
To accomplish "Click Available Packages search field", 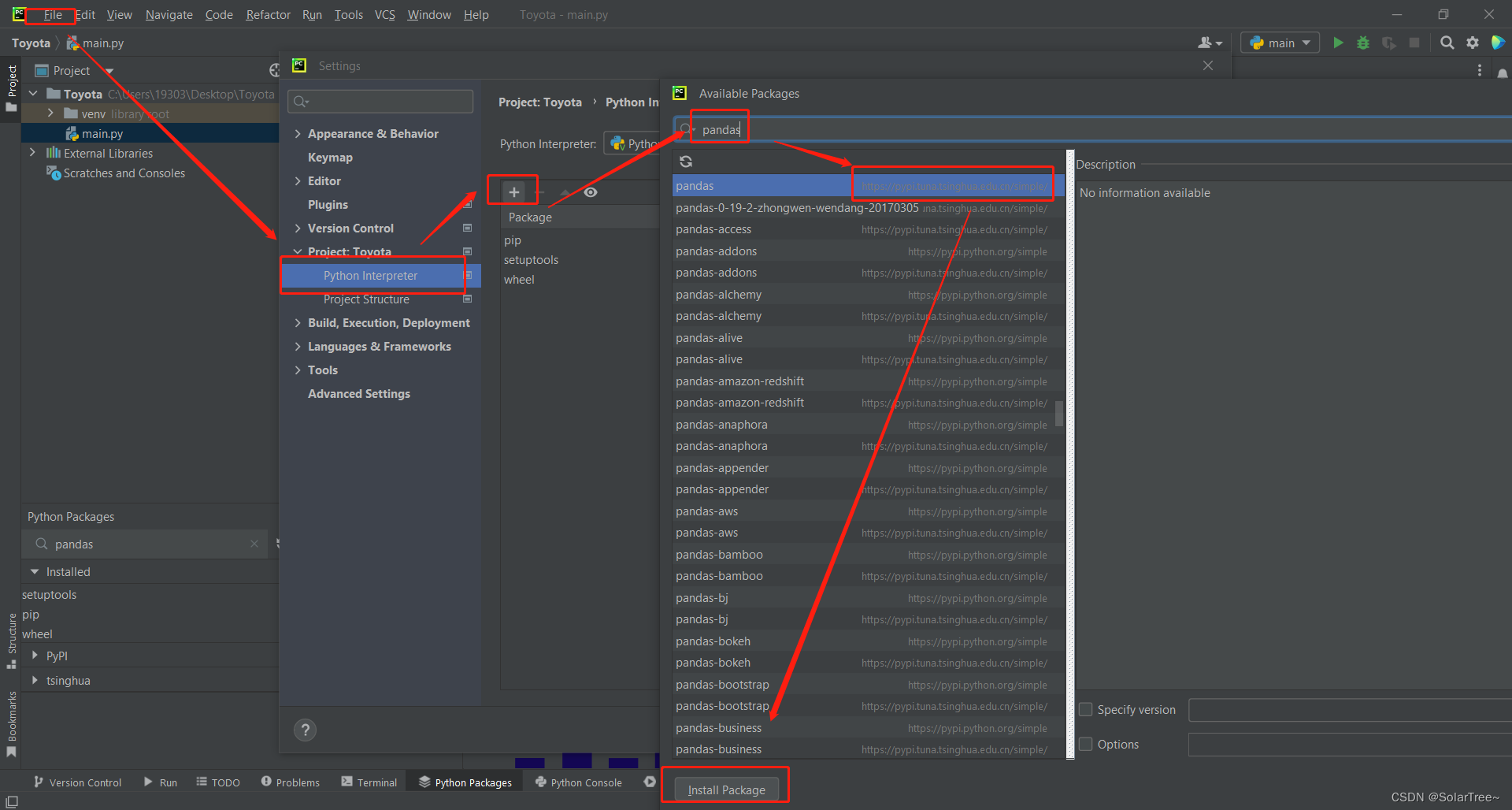I will pos(1092,129).
